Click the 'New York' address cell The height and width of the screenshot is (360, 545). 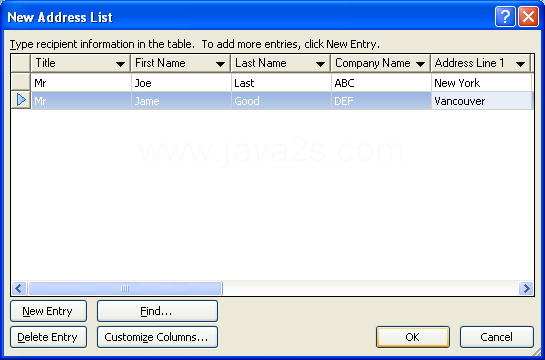coord(482,82)
